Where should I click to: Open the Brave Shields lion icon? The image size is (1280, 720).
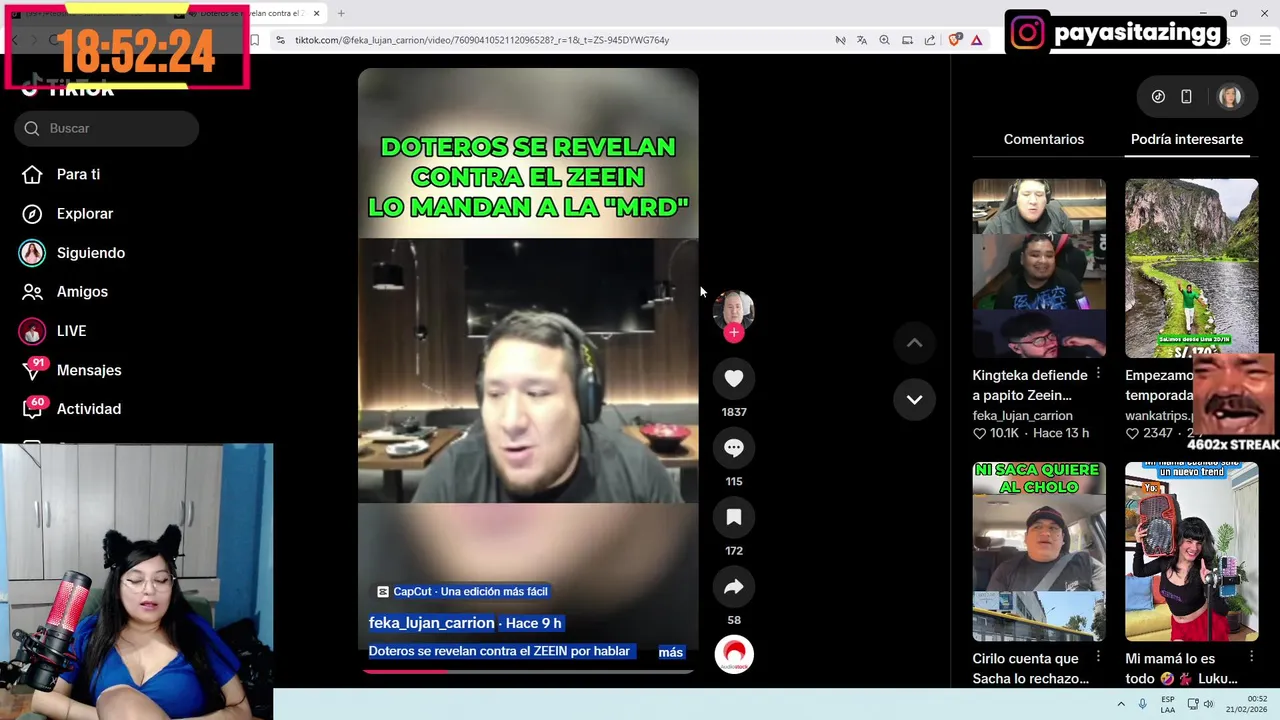pos(954,40)
